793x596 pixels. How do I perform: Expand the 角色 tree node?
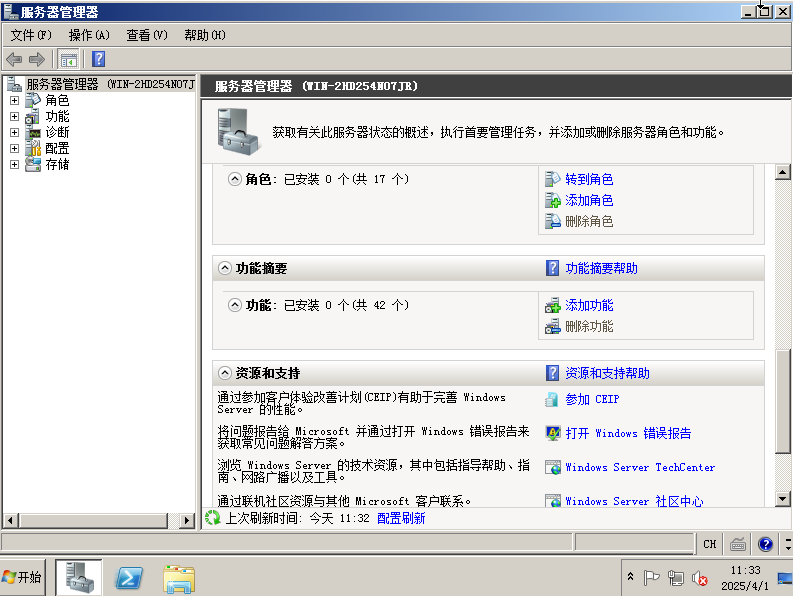click(x=15, y=100)
